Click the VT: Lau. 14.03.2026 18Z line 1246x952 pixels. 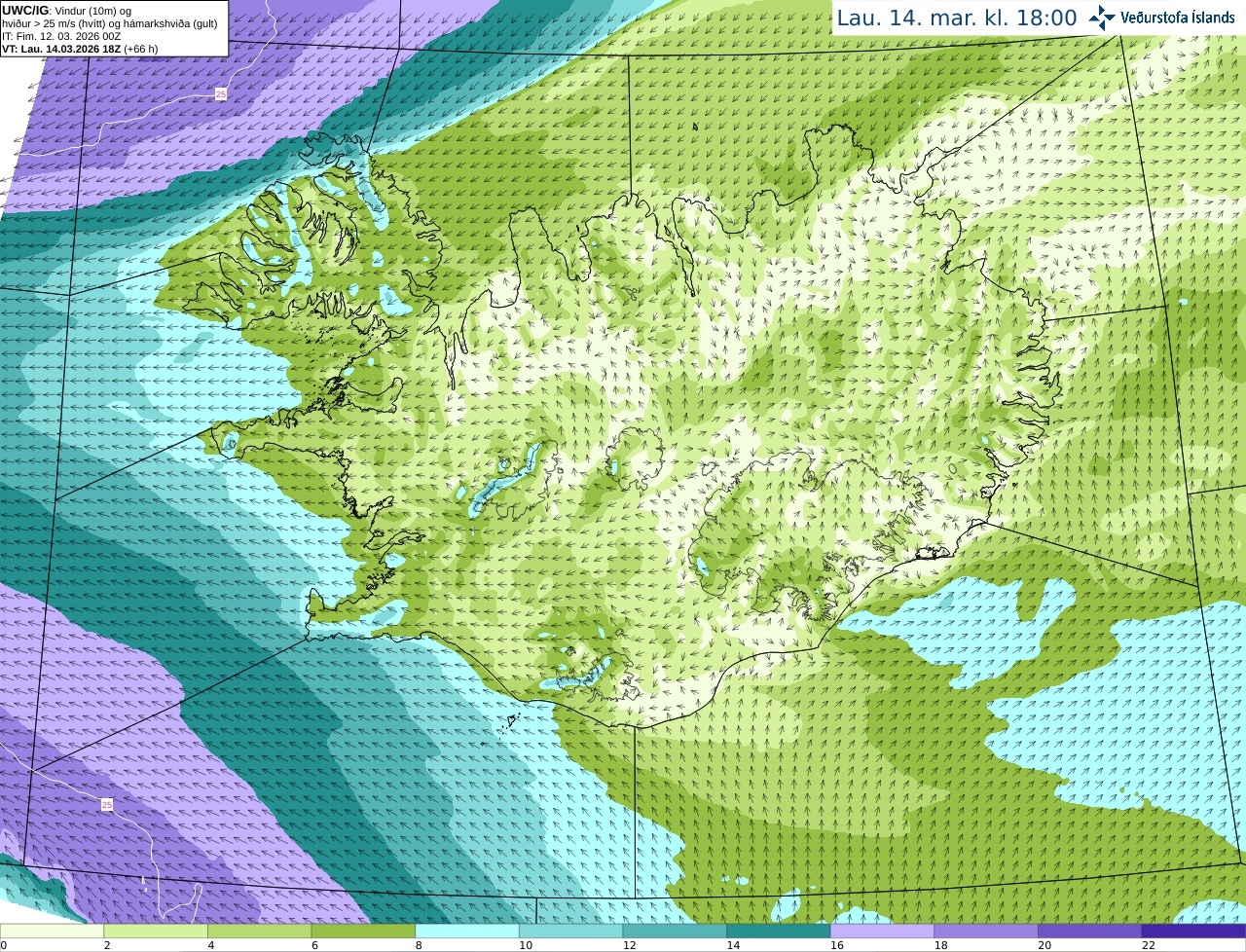80,49
